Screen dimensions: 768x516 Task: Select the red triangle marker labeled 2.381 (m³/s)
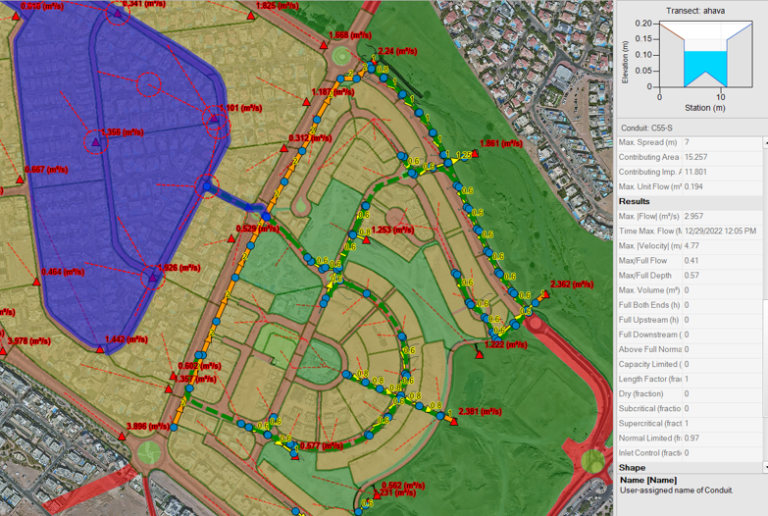[x=452, y=422]
